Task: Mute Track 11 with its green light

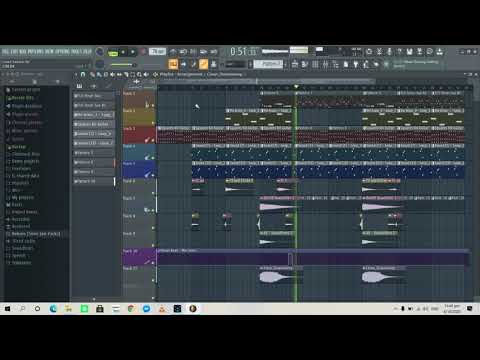Action: click(x=153, y=280)
